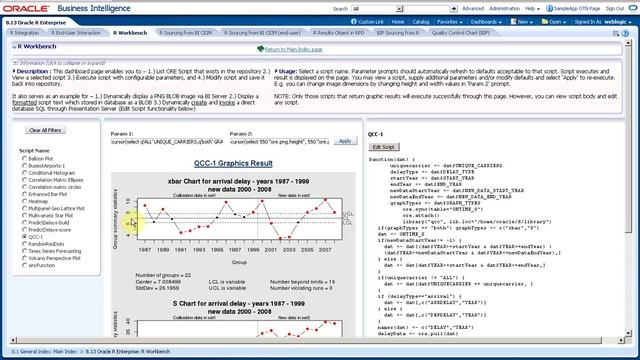Image resolution: width=640 pixels, height=360 pixels.
Task: Select the PredictDelays-build radio
Action: click(x=24, y=222)
